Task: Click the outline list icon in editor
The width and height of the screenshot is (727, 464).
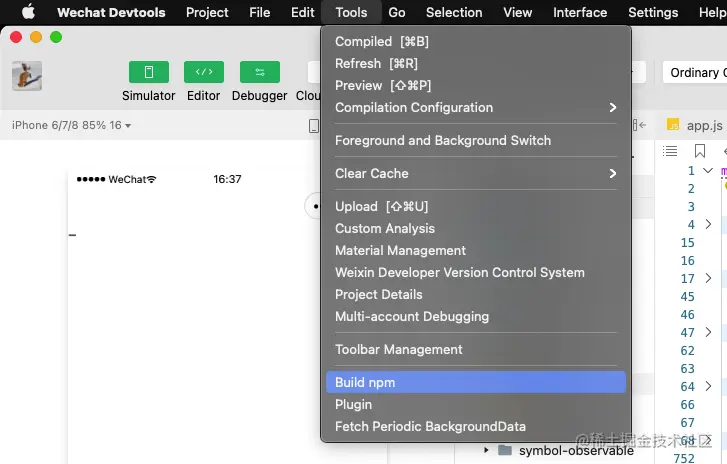Action: [671, 151]
